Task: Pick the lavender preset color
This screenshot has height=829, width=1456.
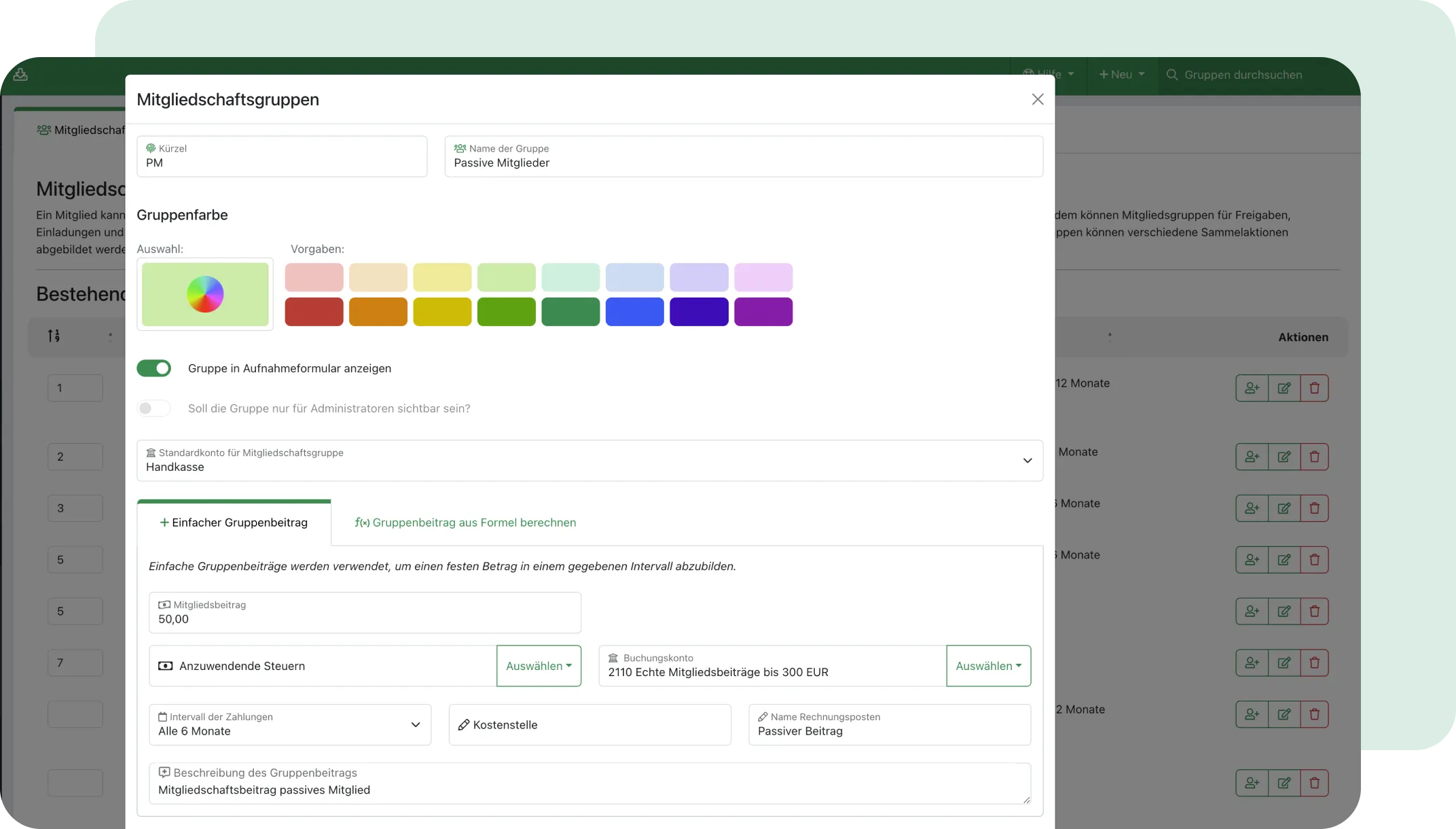Action: pos(699,277)
